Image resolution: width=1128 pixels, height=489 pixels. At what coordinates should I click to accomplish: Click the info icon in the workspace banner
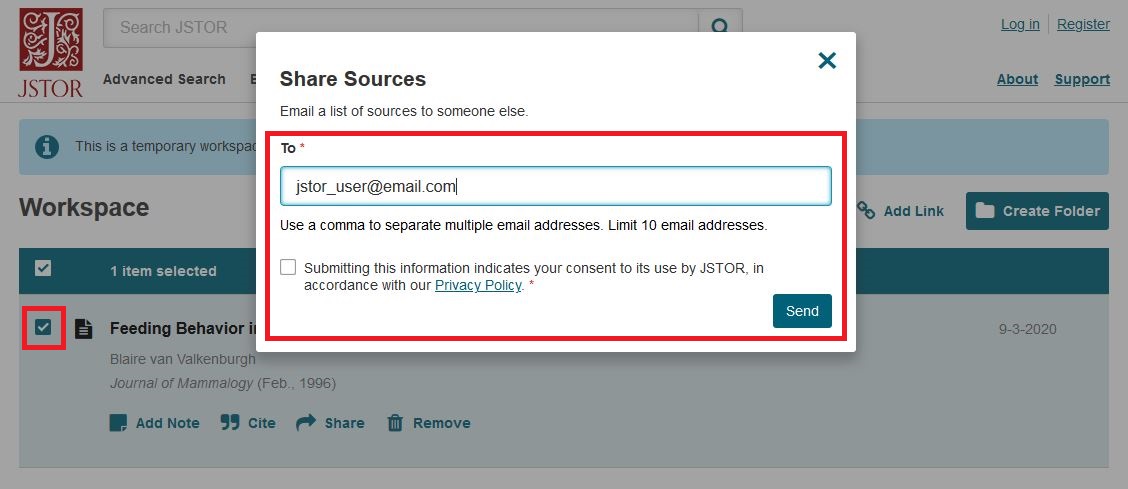[x=47, y=147]
